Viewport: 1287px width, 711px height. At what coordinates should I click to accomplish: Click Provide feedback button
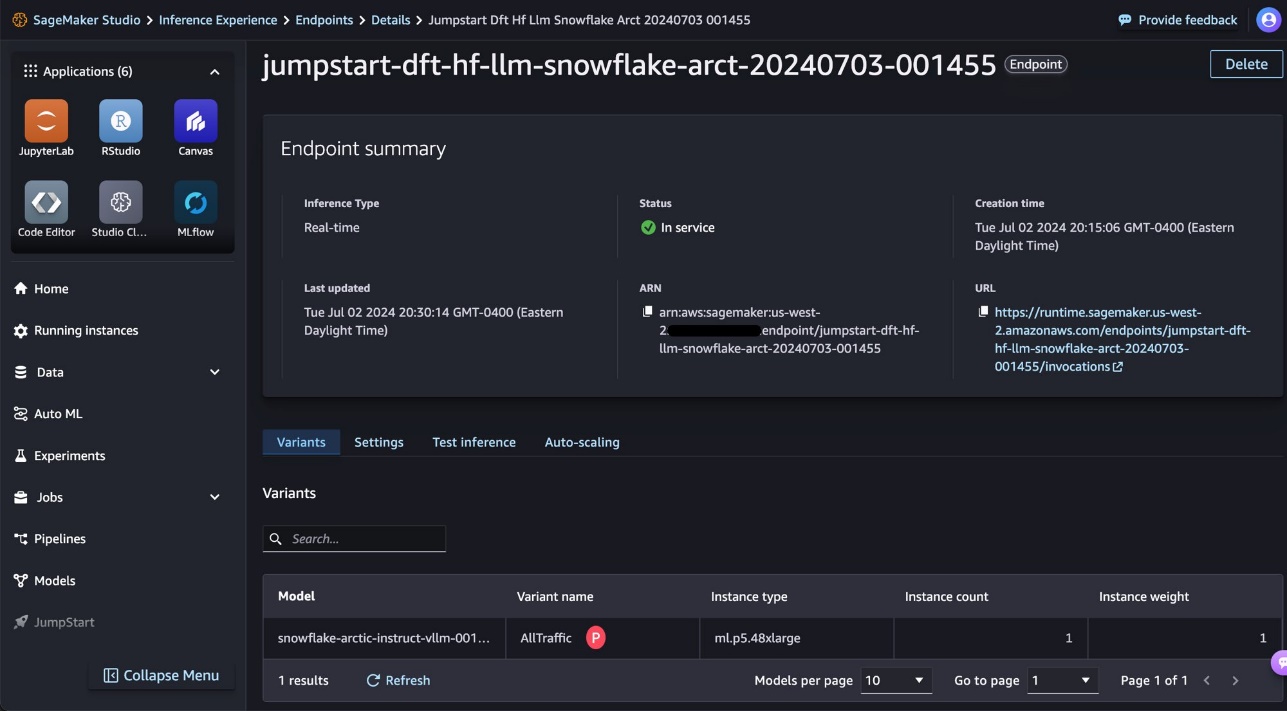[x=1177, y=20]
